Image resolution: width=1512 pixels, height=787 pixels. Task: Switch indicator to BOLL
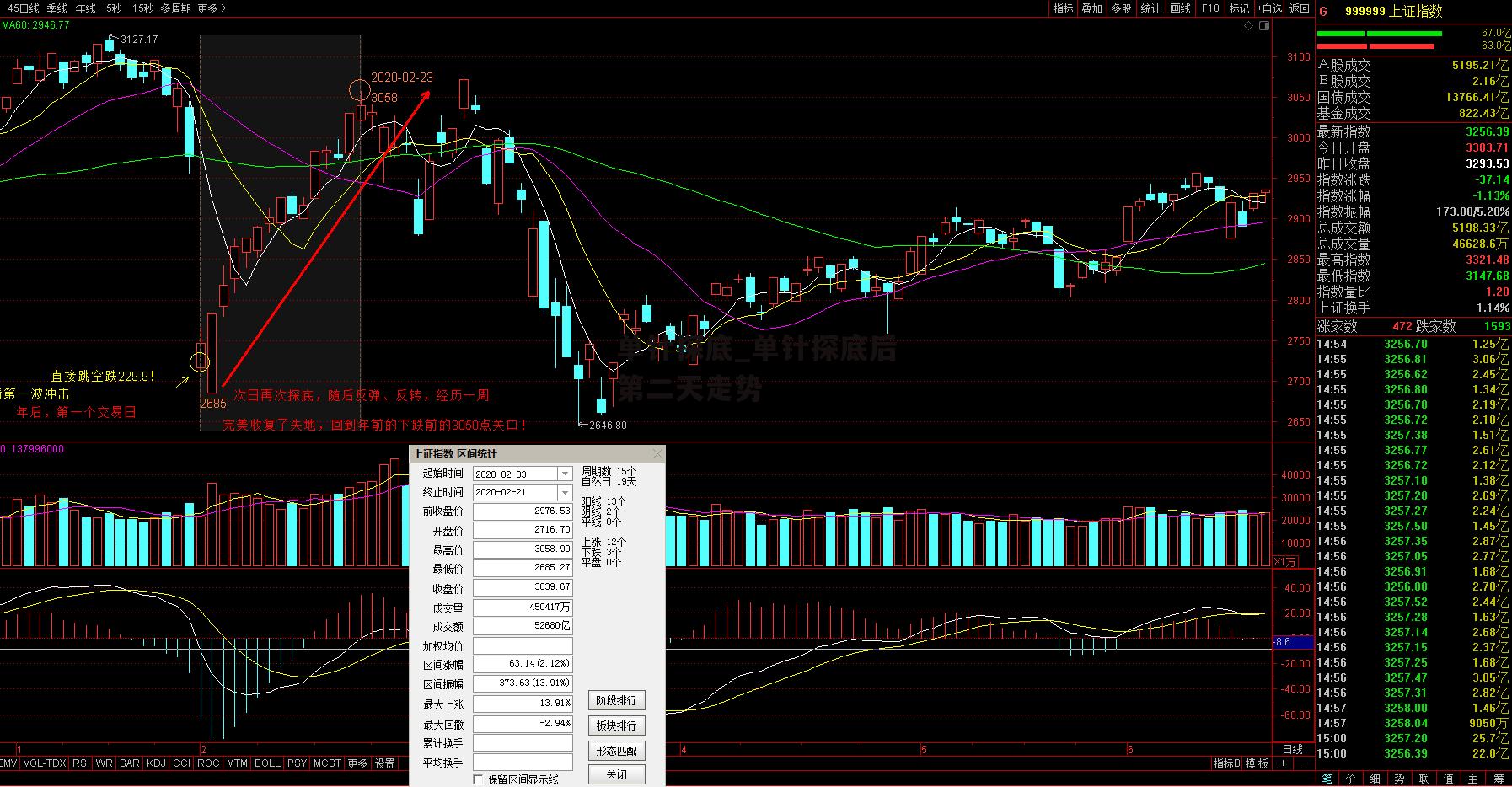[x=267, y=763]
